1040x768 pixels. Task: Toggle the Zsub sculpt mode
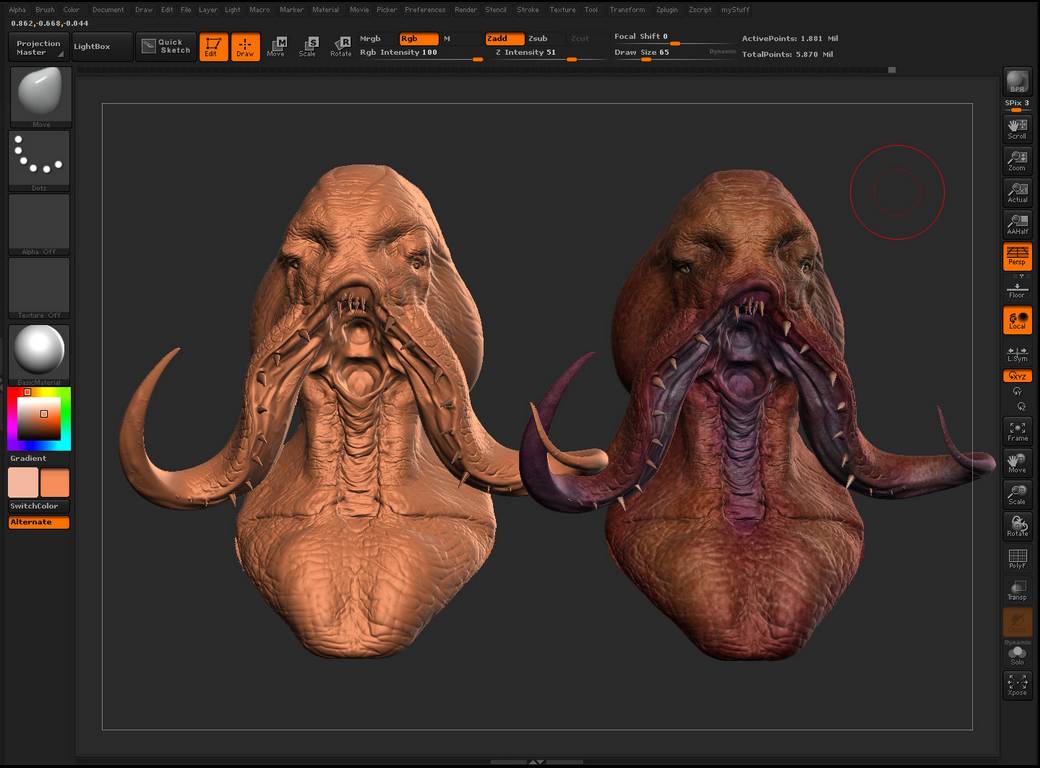538,38
